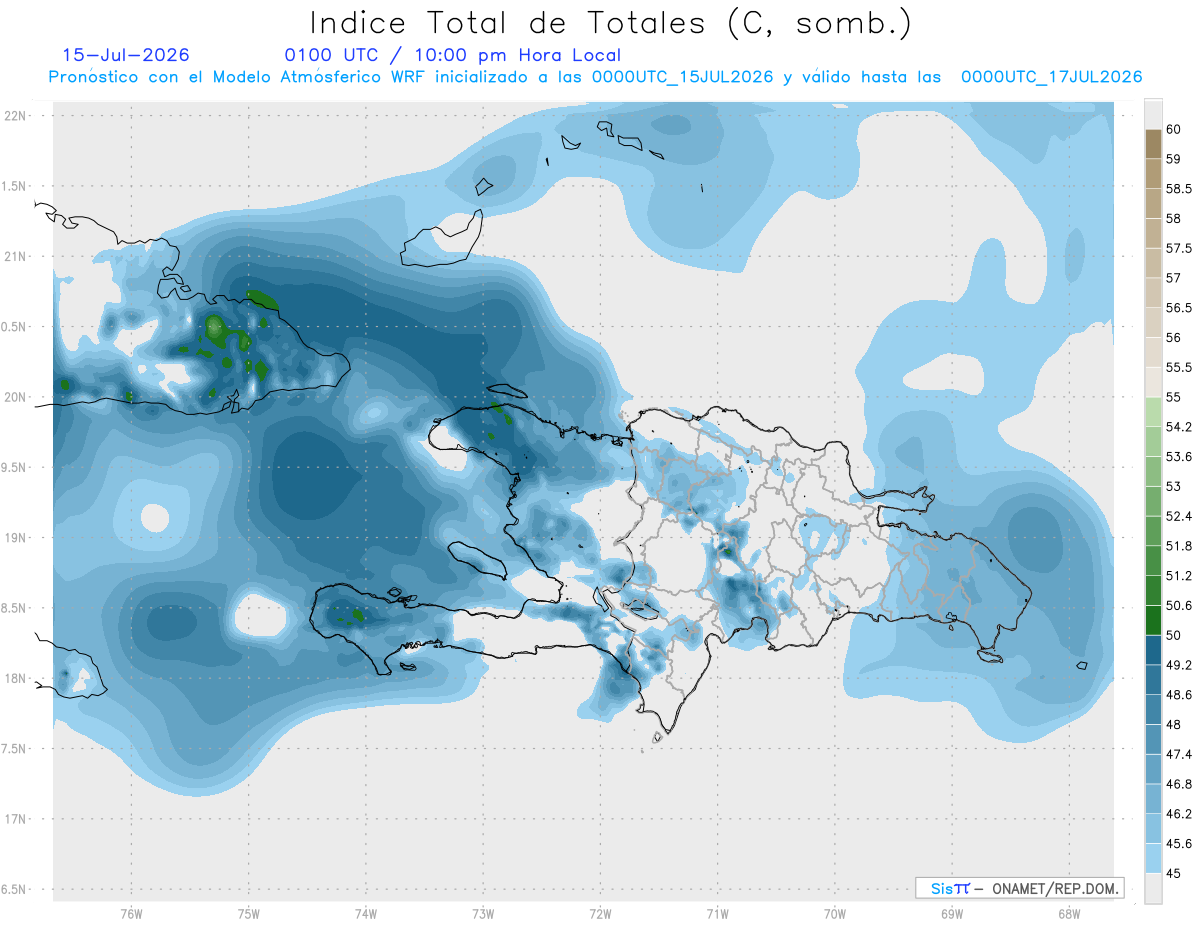The width and height of the screenshot is (1200, 927).
Task: Click the "19N" latitude label
Action: tap(16, 537)
